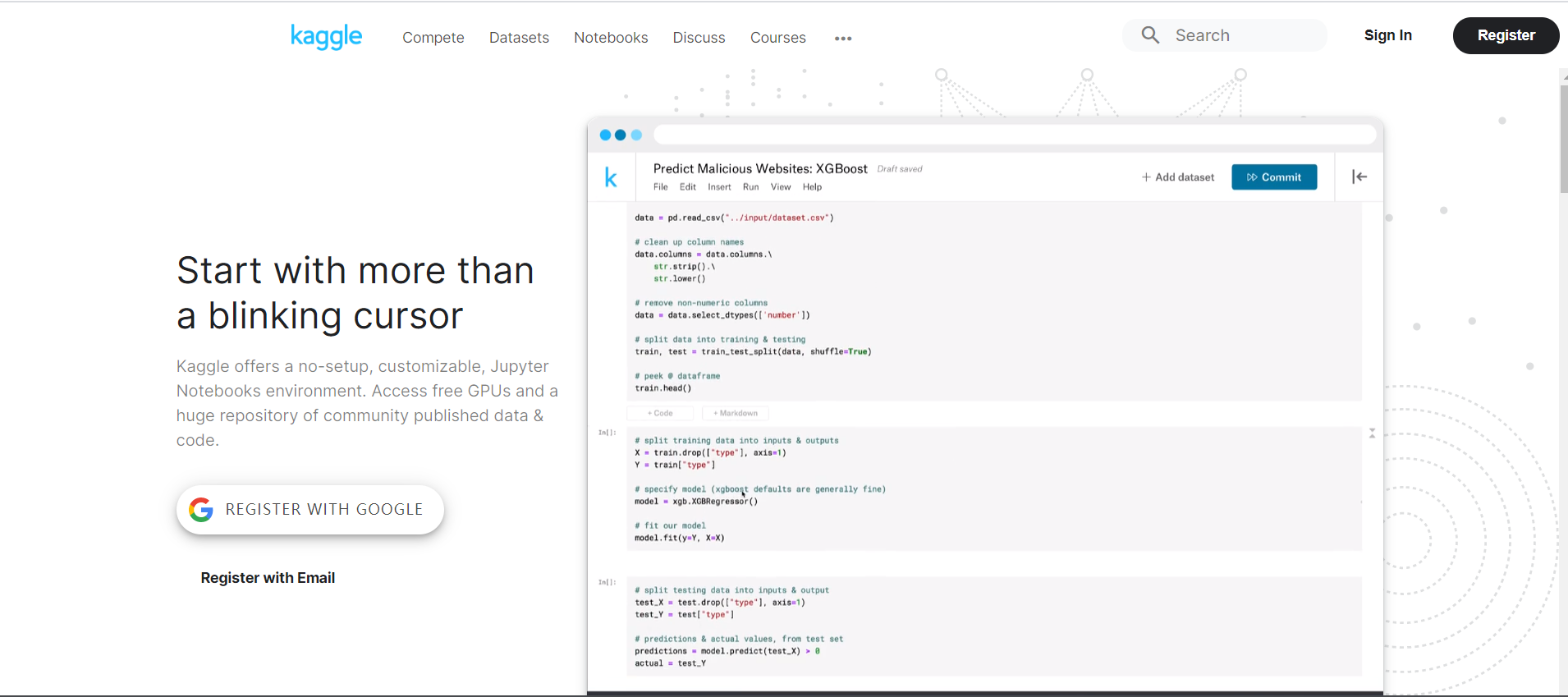The image size is (1568, 697).
Task: Open the notebook Help menu
Action: pos(812,187)
